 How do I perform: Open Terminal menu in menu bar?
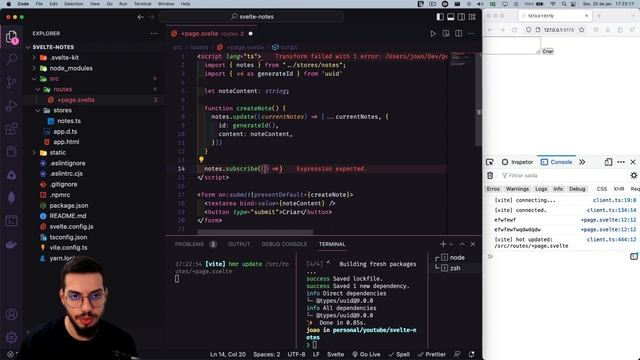(x=142, y=4)
